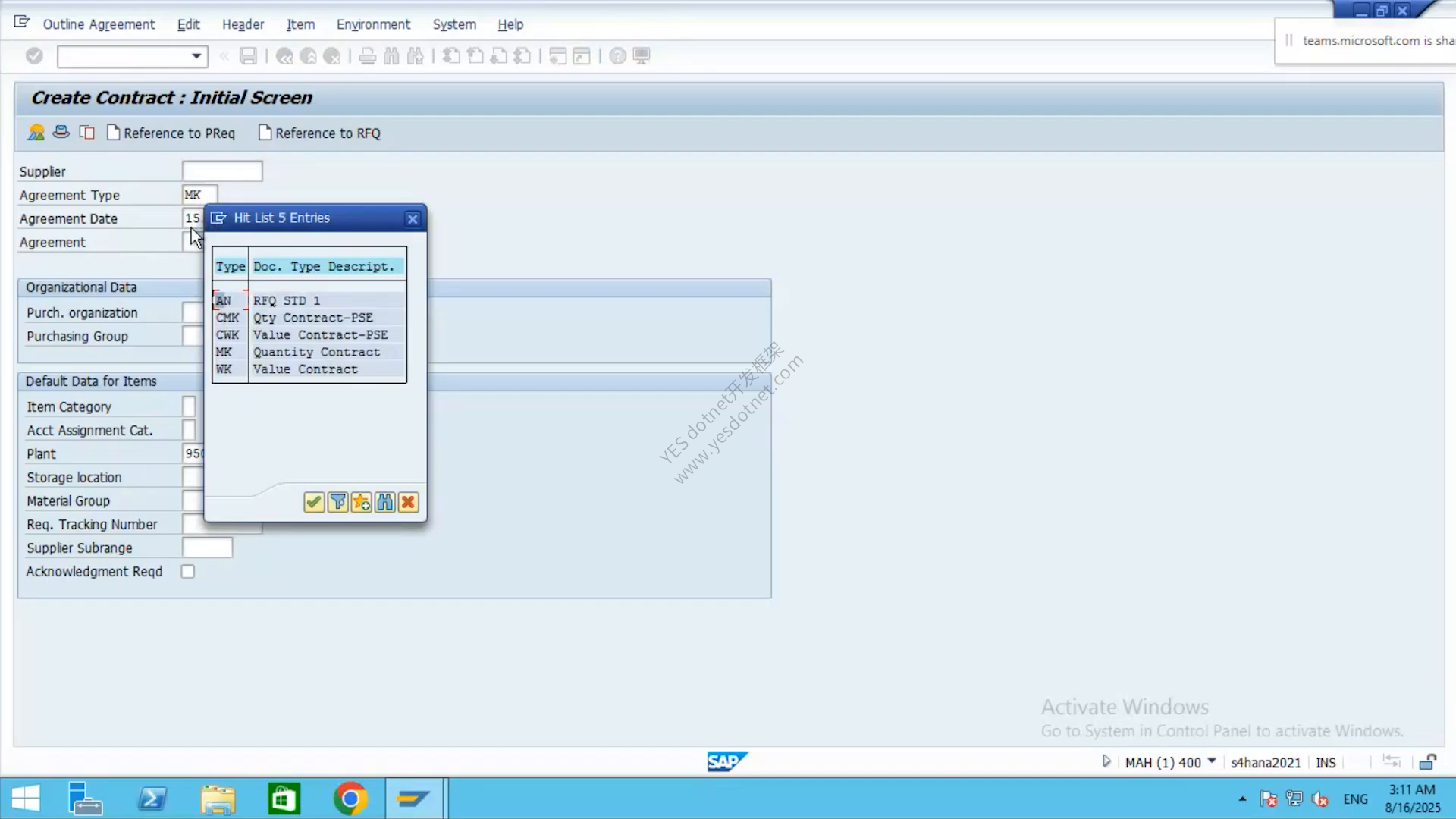Image resolution: width=1456 pixels, height=819 pixels.
Task: Expand the MAH (1) 400 system dropdown
Action: coord(1212,761)
